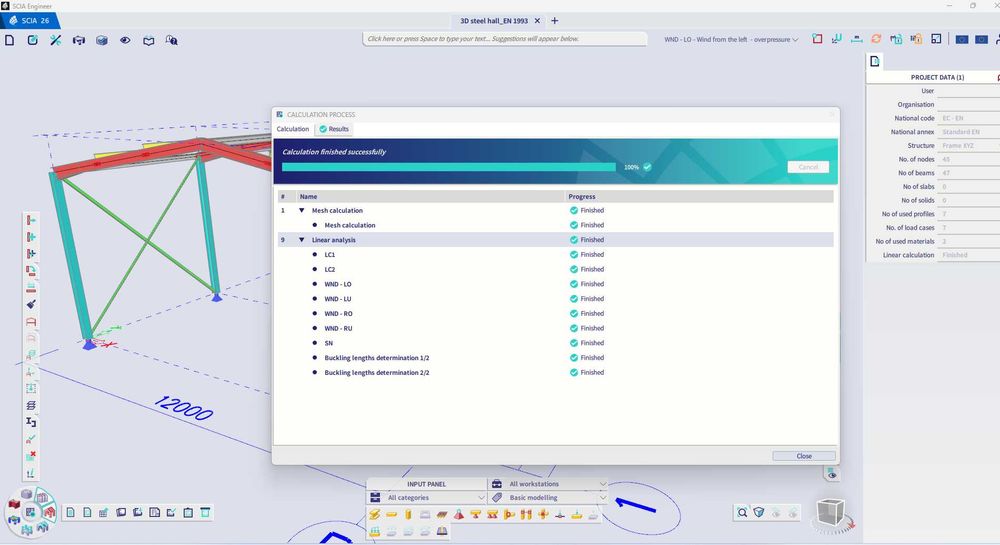The width and height of the screenshot is (1000, 545).
Task: Click the trash bin icon in bottom-left toolbar
Action: [205, 512]
